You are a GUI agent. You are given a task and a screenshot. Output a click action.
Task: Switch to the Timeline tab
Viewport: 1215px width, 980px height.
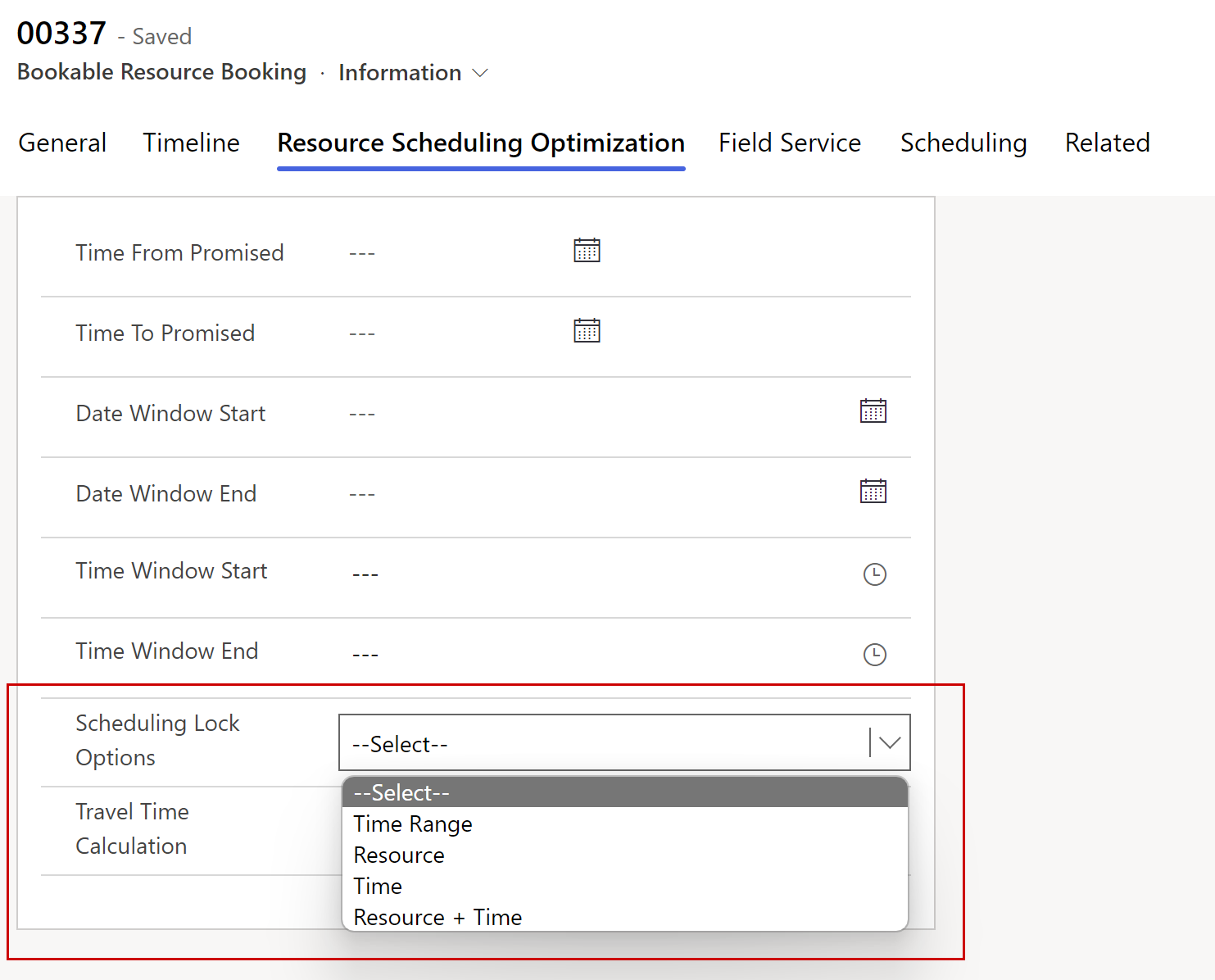[x=191, y=143]
